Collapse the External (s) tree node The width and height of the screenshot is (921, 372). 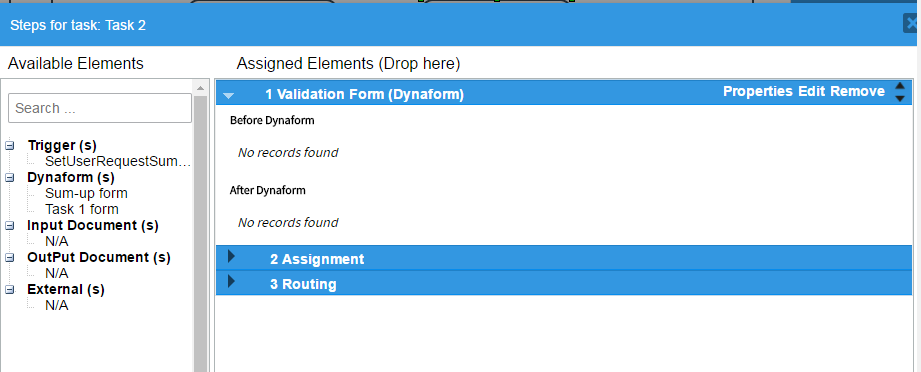click(10, 290)
